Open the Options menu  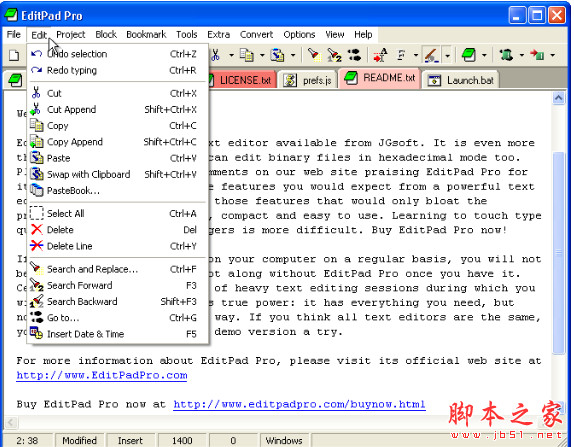(299, 34)
